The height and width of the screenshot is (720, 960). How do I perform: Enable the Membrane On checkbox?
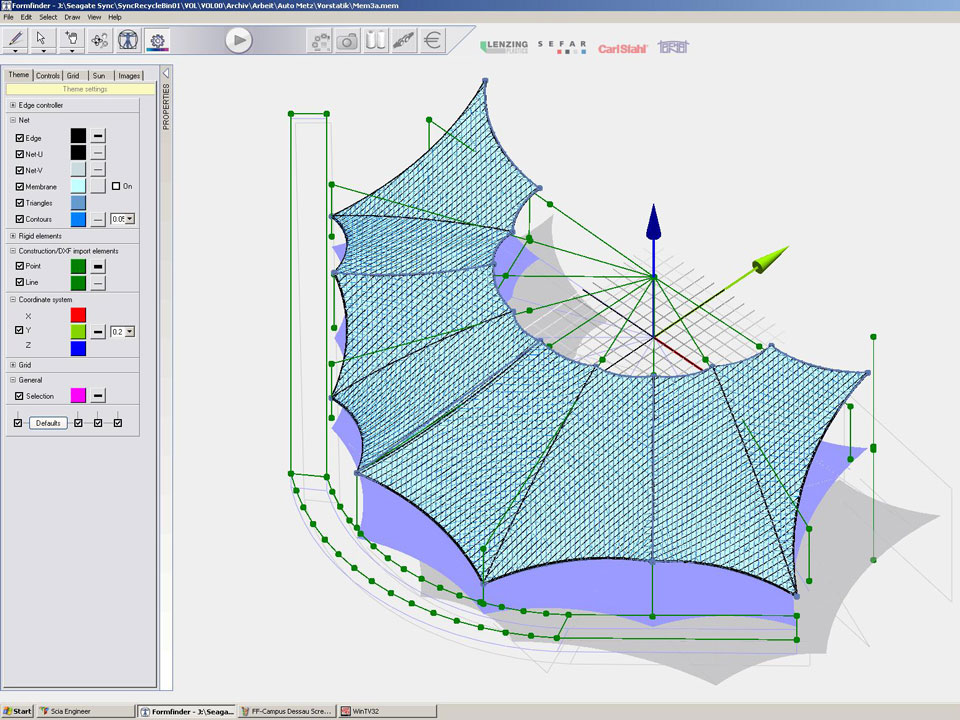click(x=116, y=186)
